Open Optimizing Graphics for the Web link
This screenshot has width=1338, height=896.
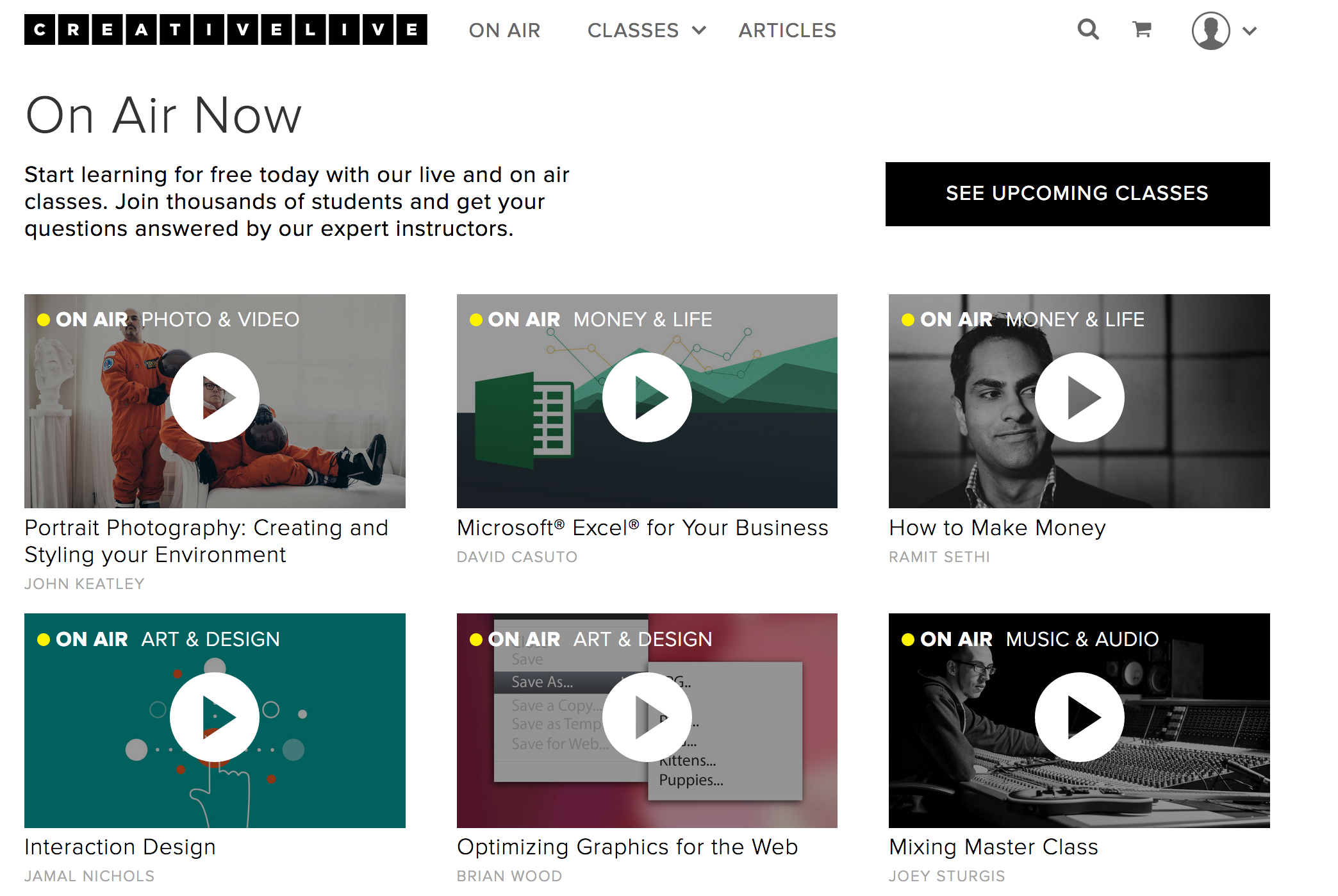[x=627, y=847]
